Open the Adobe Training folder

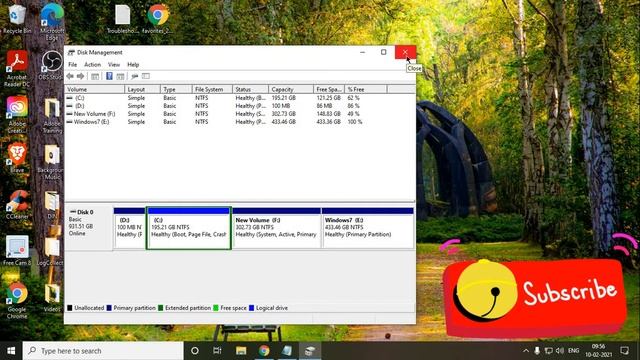pos(52,116)
